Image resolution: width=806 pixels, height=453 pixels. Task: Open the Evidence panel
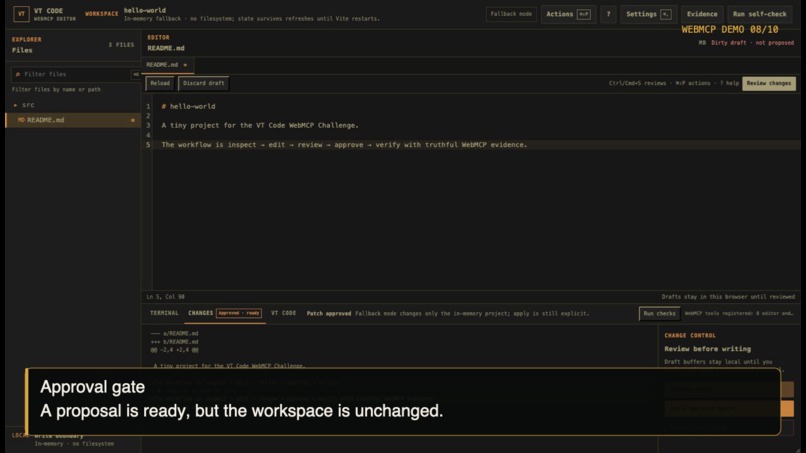click(702, 14)
